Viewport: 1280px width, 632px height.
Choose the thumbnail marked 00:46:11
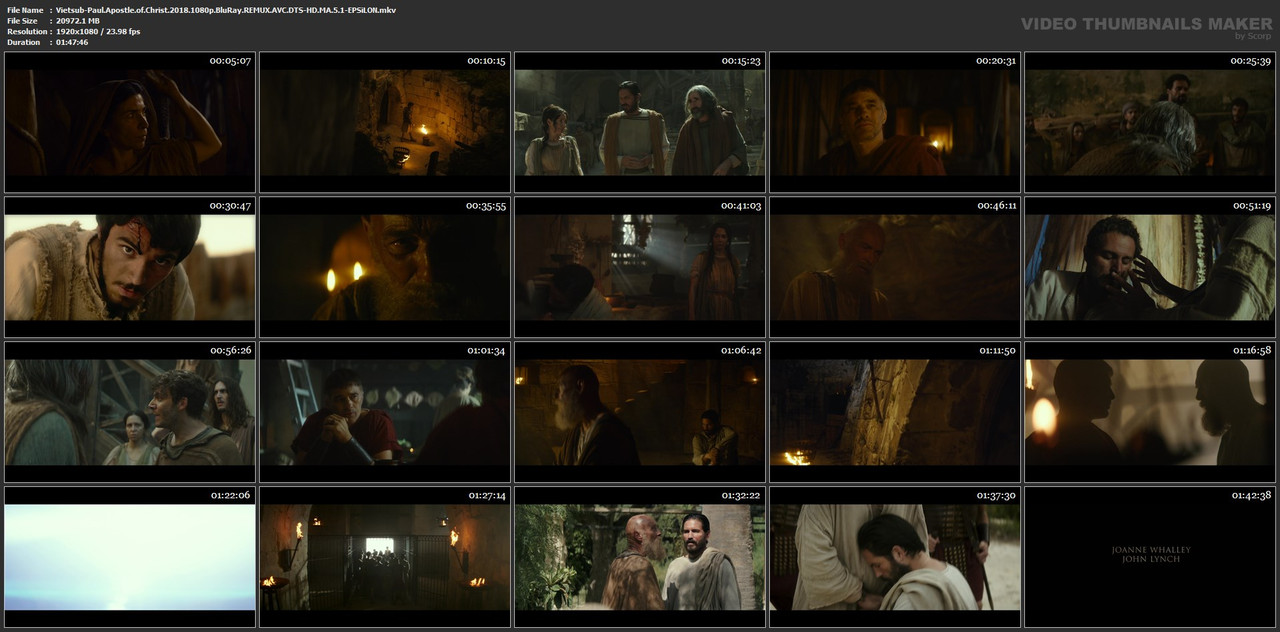[895, 267]
